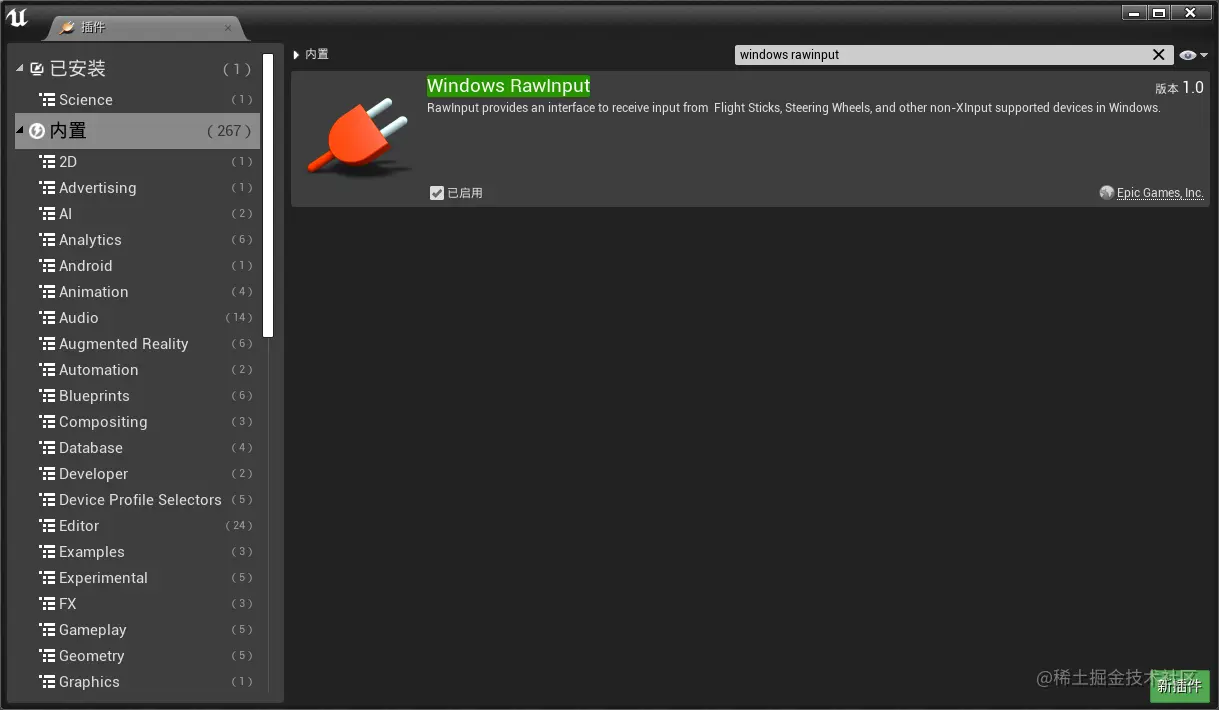Viewport: 1219px width, 710px height.
Task: Select the Analytics category icon
Action: pos(47,239)
